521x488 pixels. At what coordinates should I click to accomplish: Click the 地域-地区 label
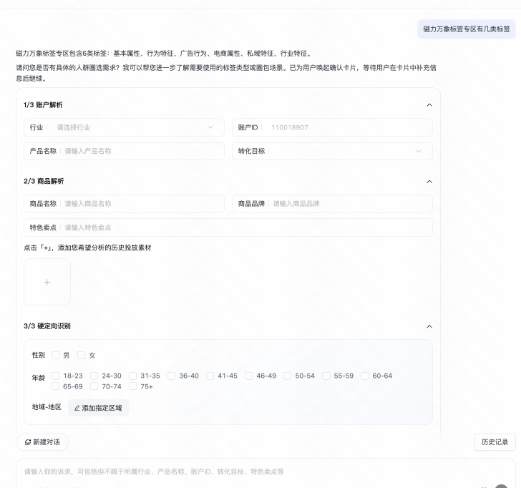pyautogui.click(x=47, y=407)
